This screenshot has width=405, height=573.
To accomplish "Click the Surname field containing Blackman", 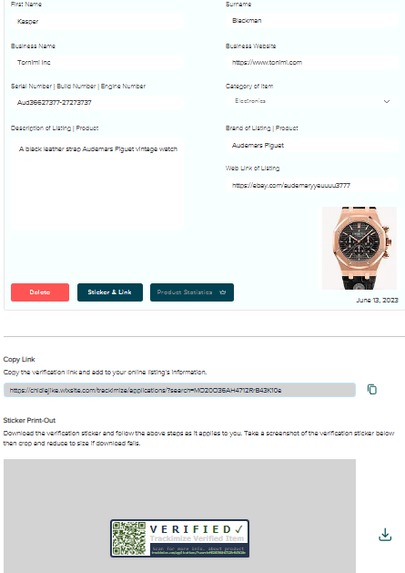I will [312, 20].
